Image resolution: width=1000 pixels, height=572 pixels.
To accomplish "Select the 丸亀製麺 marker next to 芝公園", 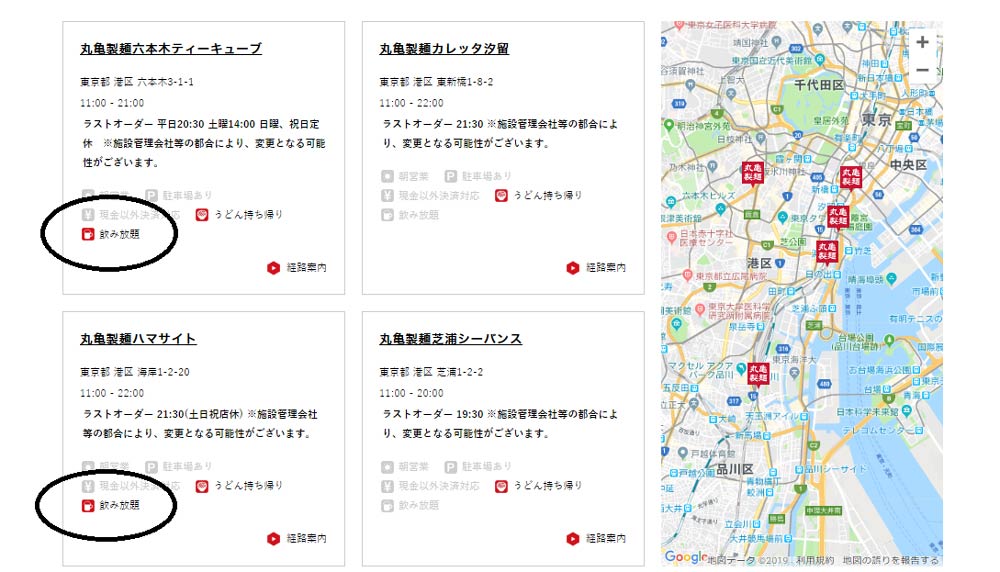I will pyautogui.click(x=827, y=251).
